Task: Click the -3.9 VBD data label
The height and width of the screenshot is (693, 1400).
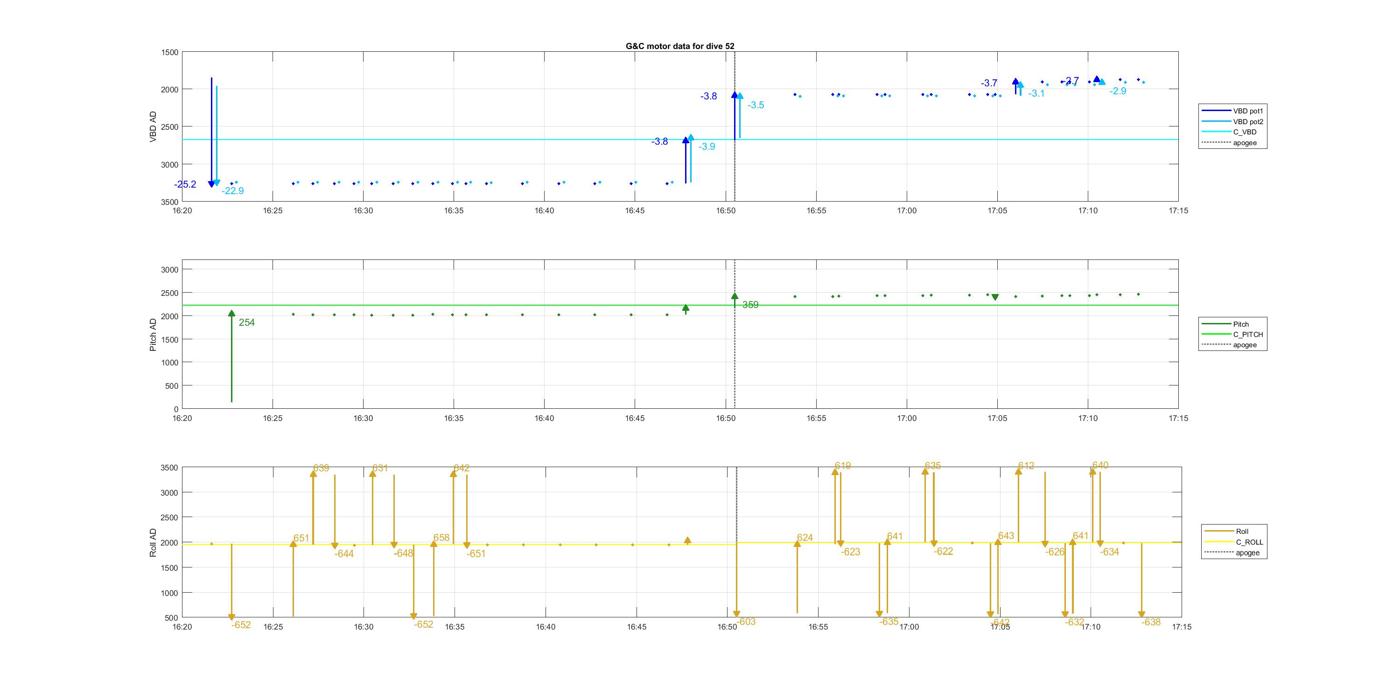Action: tap(707, 147)
